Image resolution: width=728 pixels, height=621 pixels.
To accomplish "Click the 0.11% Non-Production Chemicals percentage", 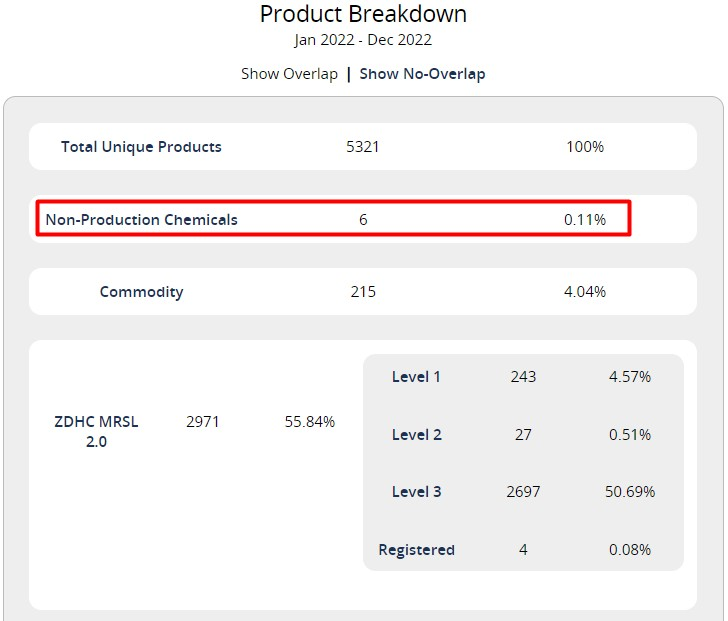I will [x=585, y=219].
